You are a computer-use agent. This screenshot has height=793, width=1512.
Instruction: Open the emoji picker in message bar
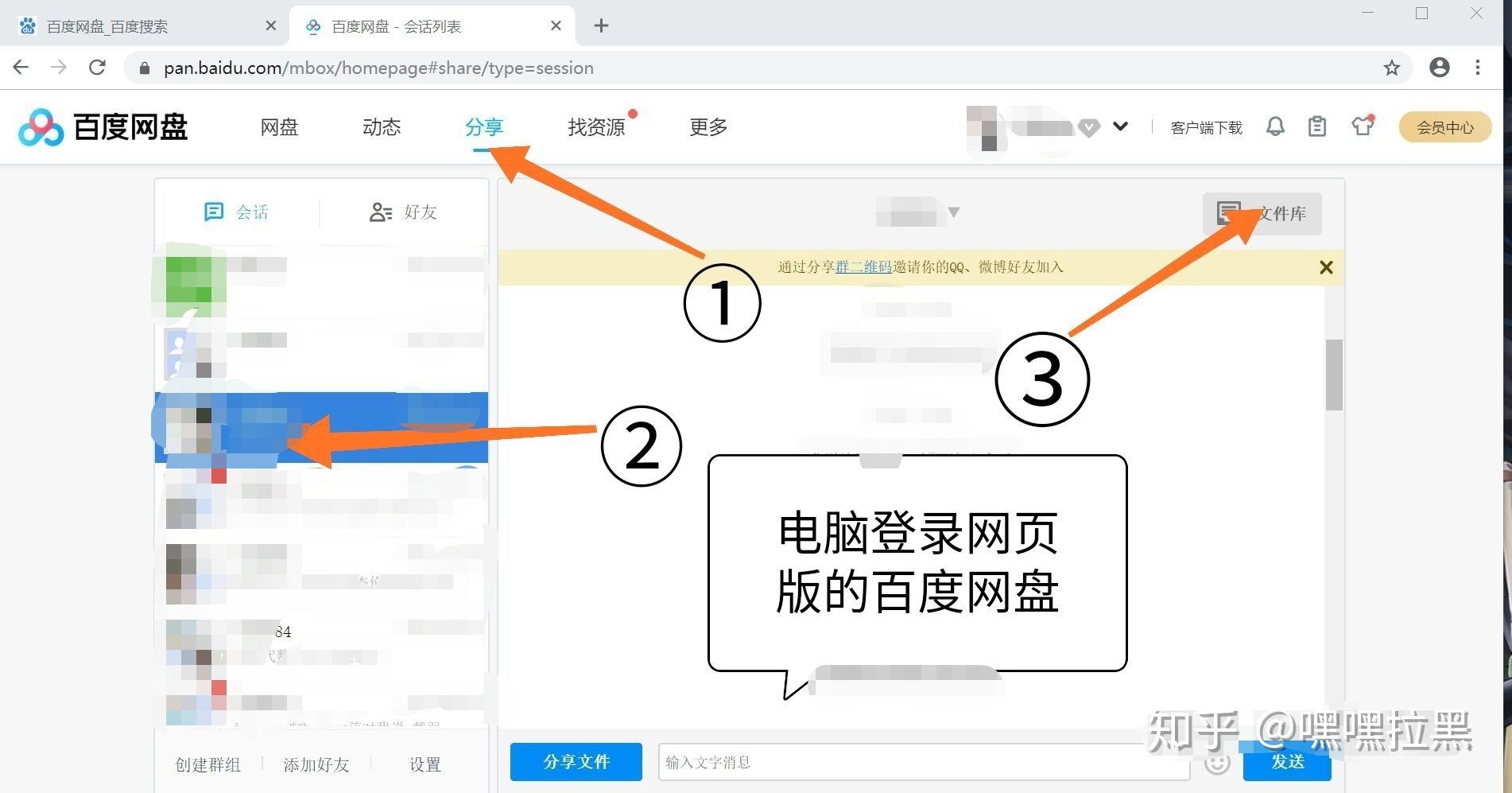[1216, 763]
